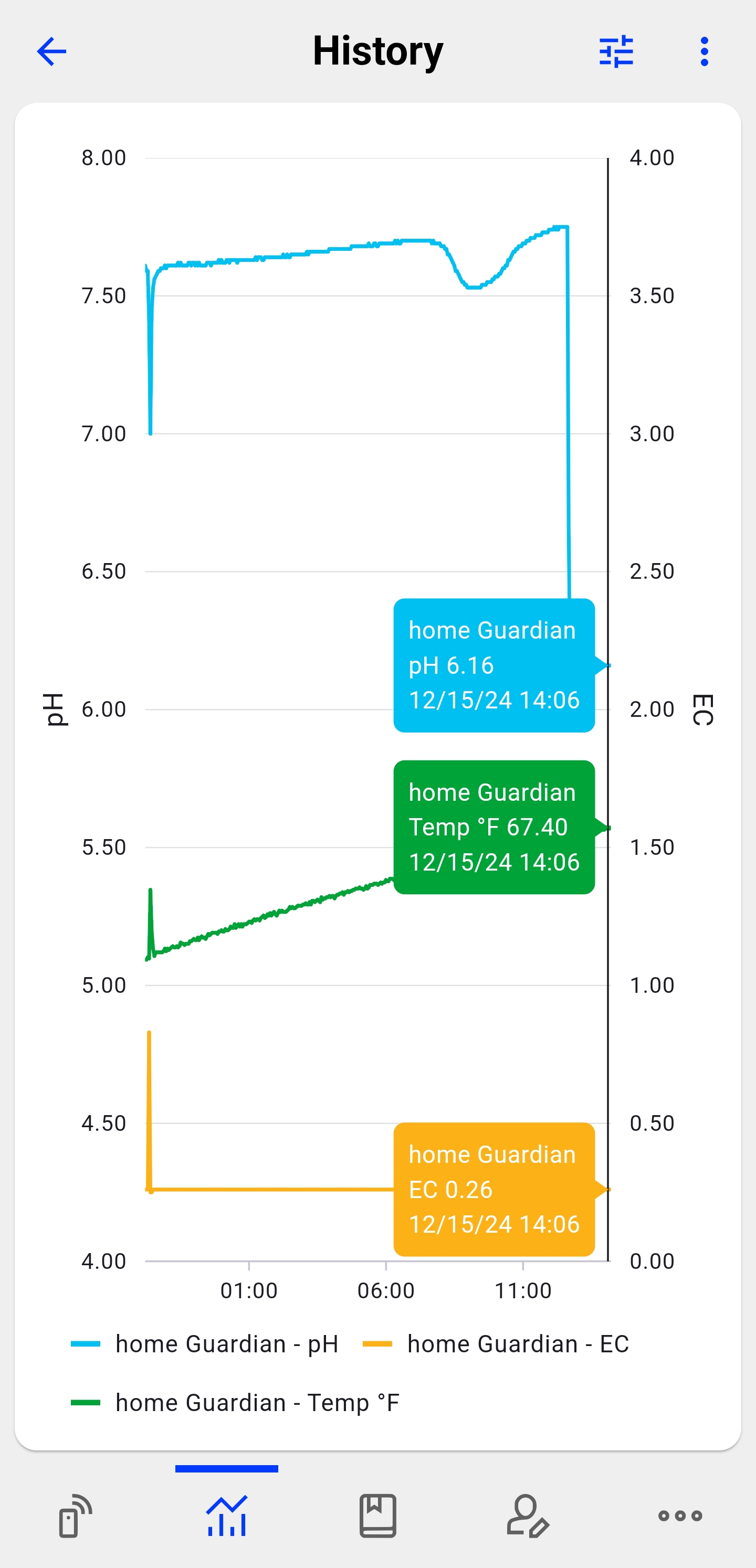Tap the blue pH 6.16 tooltip
Image resolution: width=756 pixels, height=1568 pixels.
coord(493,665)
